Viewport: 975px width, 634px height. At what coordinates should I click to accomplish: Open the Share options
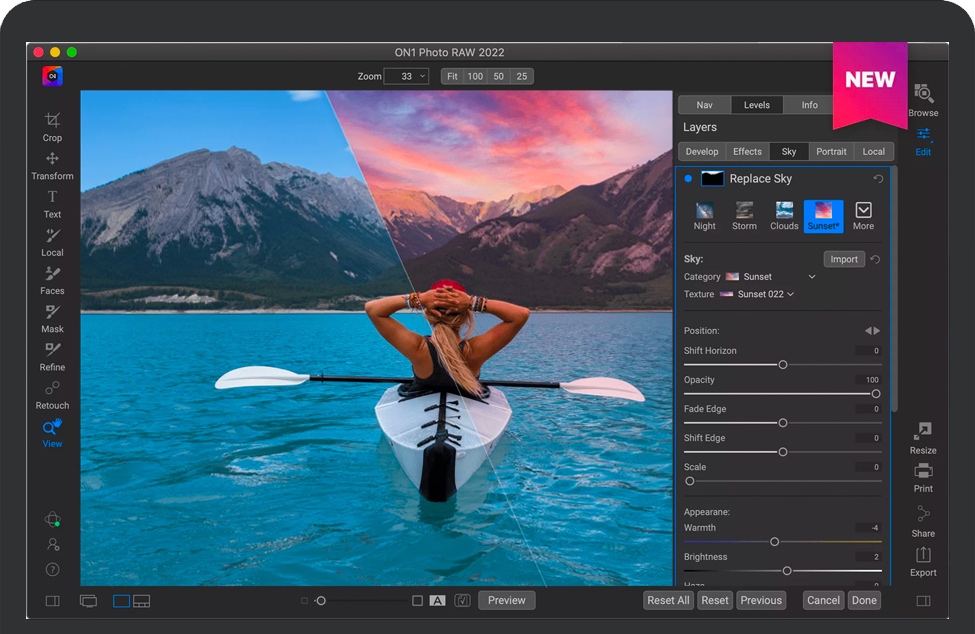922,518
